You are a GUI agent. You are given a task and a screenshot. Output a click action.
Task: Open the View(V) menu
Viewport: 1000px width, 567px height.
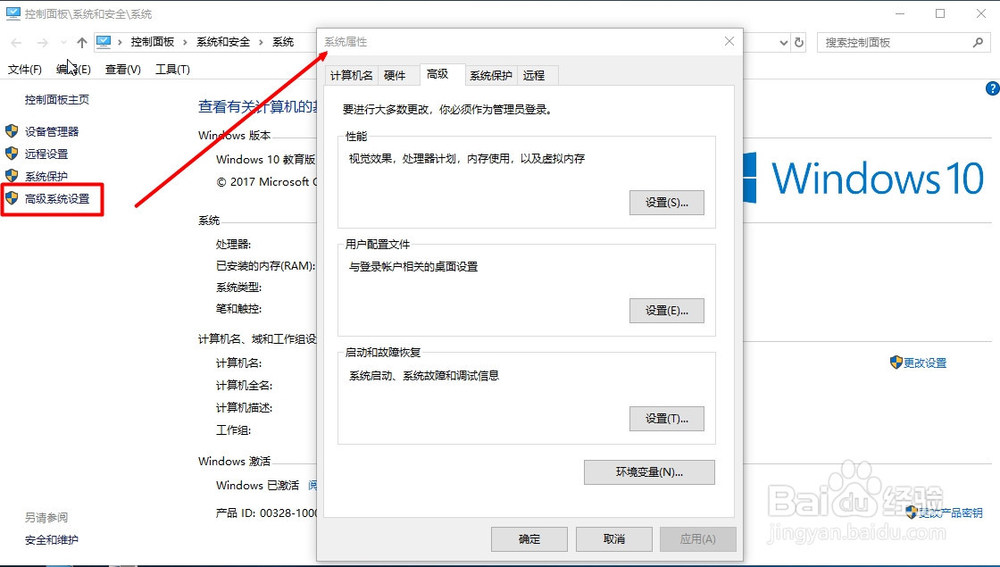pos(122,69)
